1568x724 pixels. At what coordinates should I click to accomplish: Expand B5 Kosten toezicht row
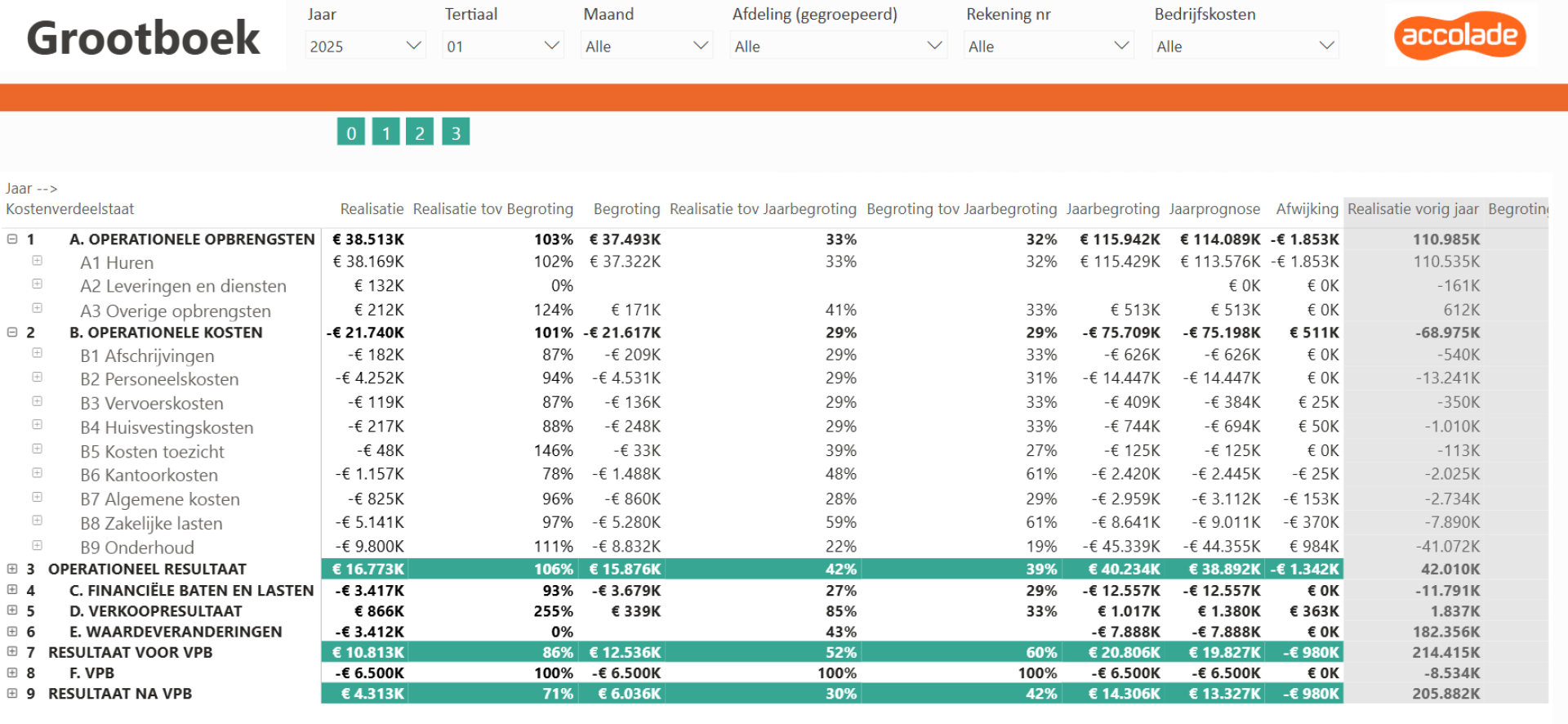pos(37,449)
